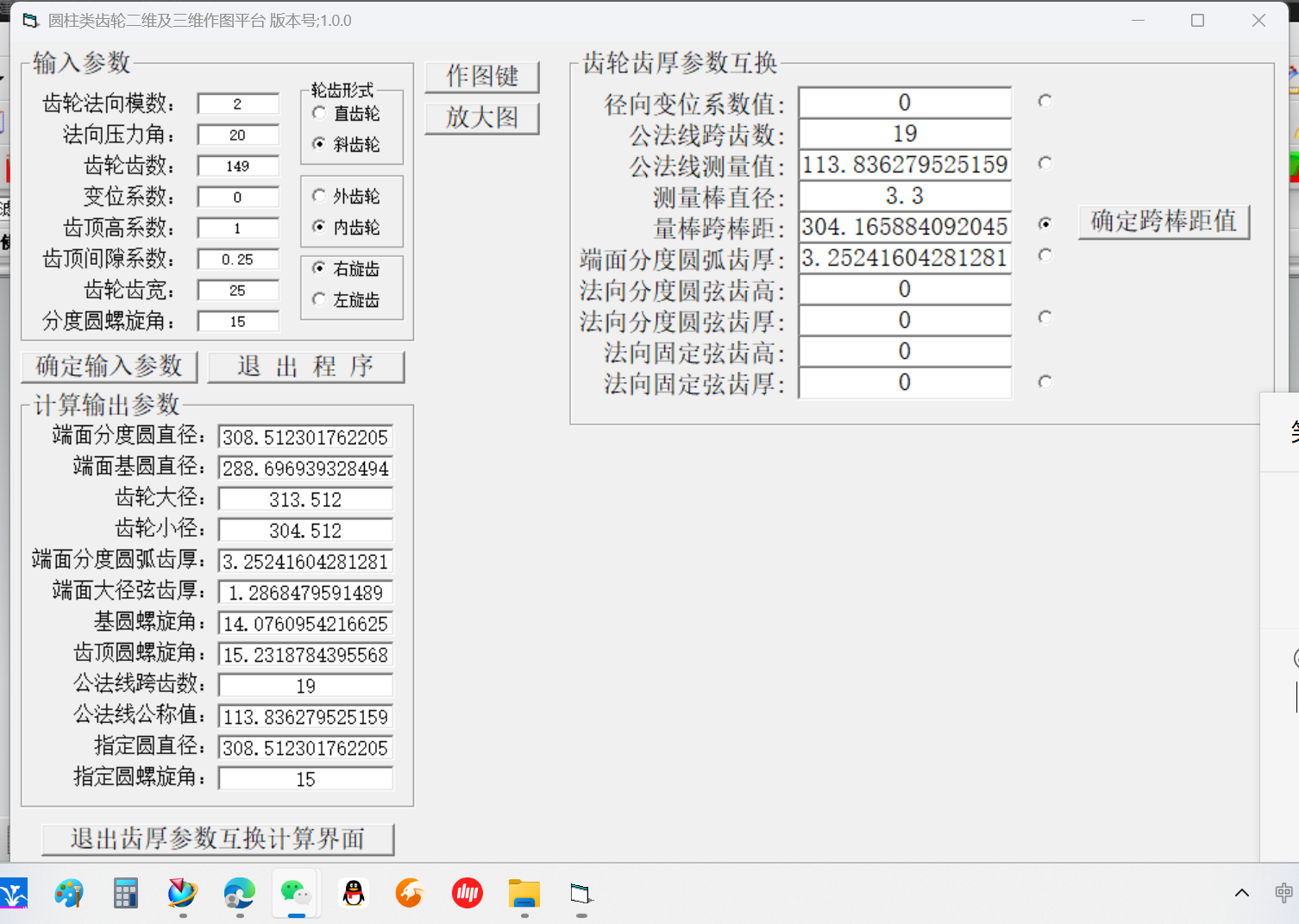The width and height of the screenshot is (1299, 924).
Task: Open the Paint app from taskbar
Action: (68, 894)
